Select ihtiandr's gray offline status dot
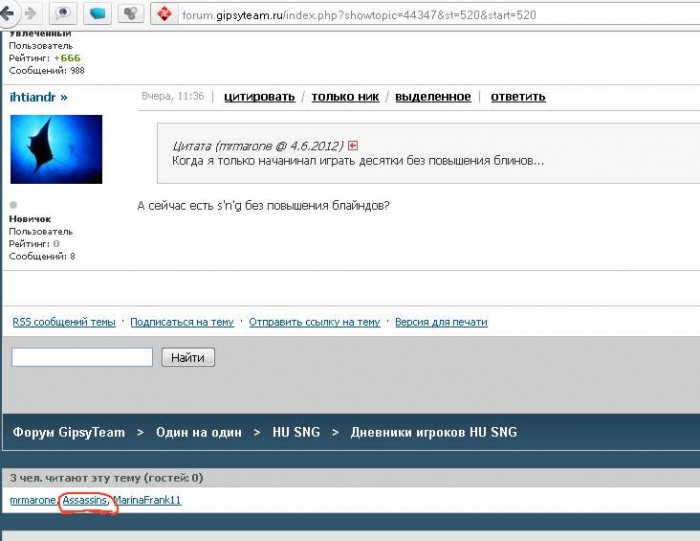The height and width of the screenshot is (541, 700). pyautogui.click(x=13, y=205)
